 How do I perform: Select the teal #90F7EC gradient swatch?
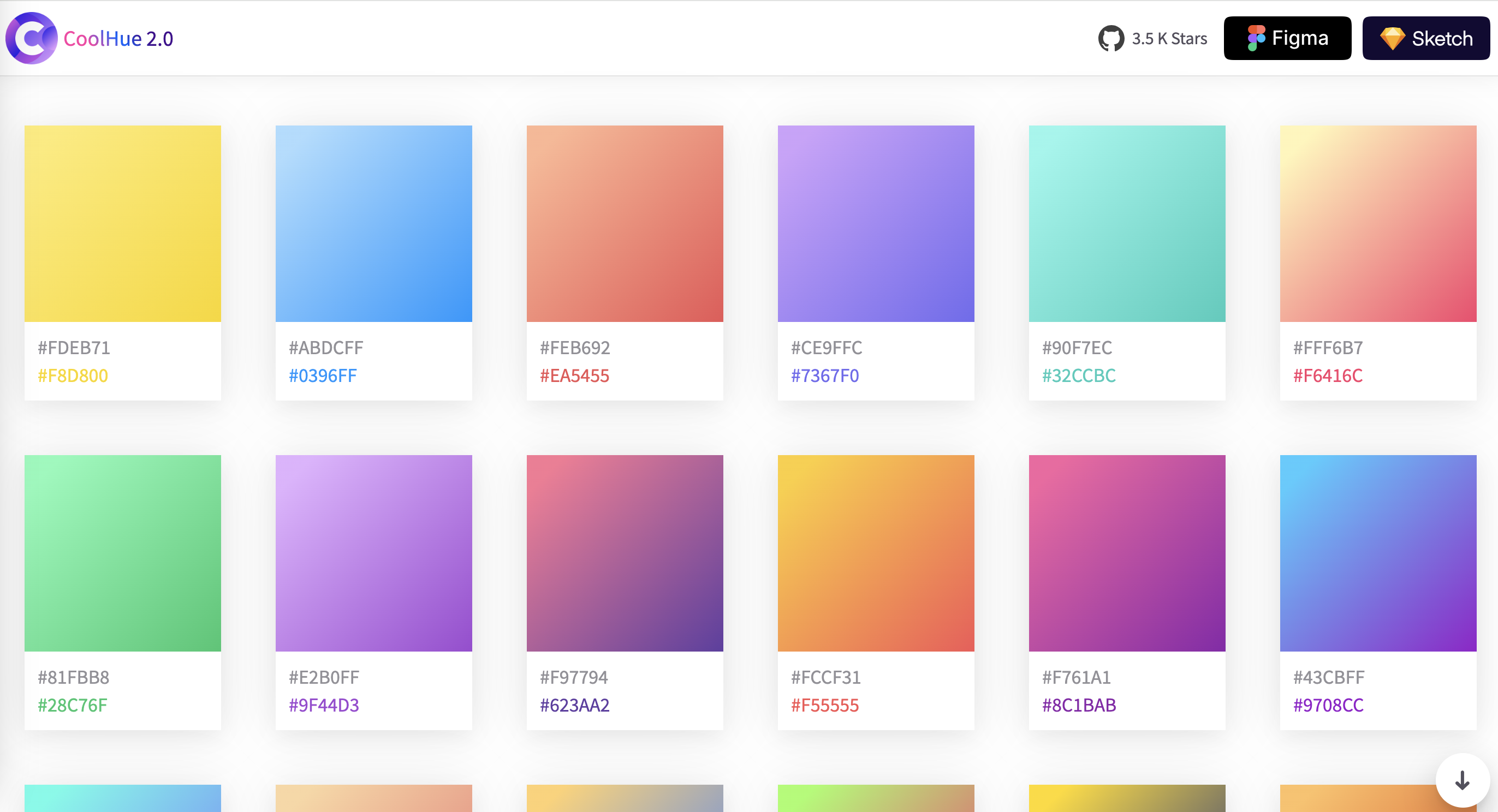click(x=1126, y=223)
